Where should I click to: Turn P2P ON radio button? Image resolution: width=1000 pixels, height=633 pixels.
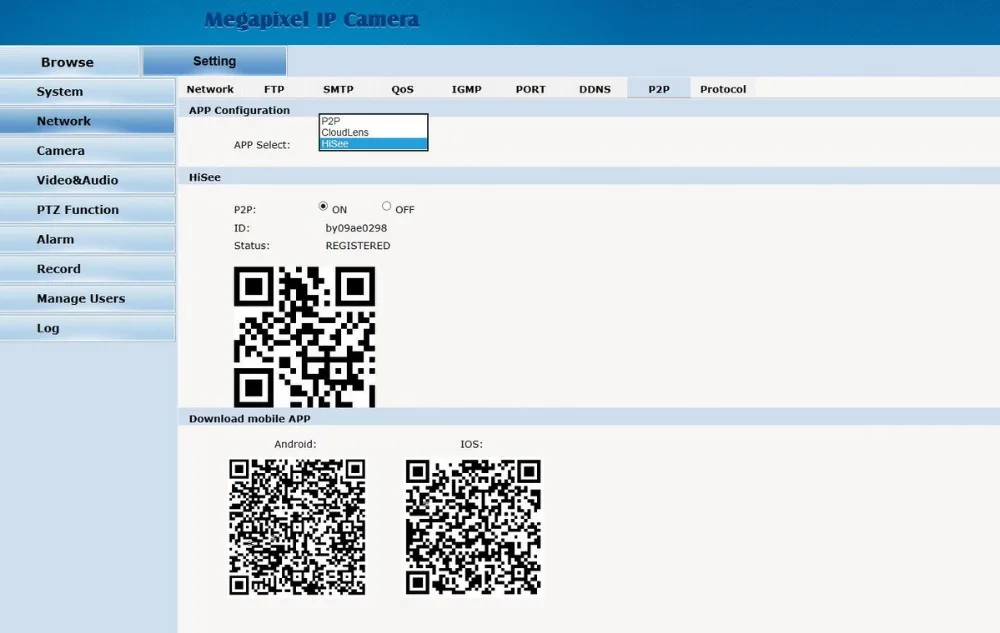[x=323, y=207]
